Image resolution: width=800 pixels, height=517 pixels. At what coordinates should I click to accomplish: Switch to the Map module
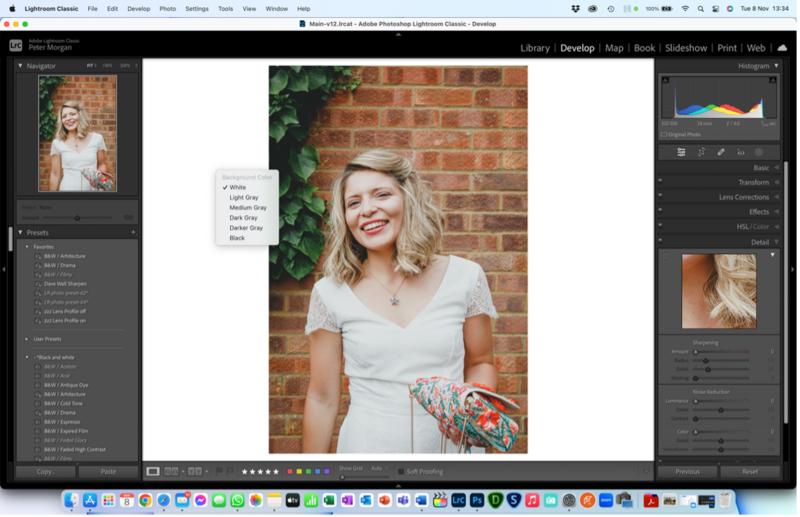tap(614, 48)
